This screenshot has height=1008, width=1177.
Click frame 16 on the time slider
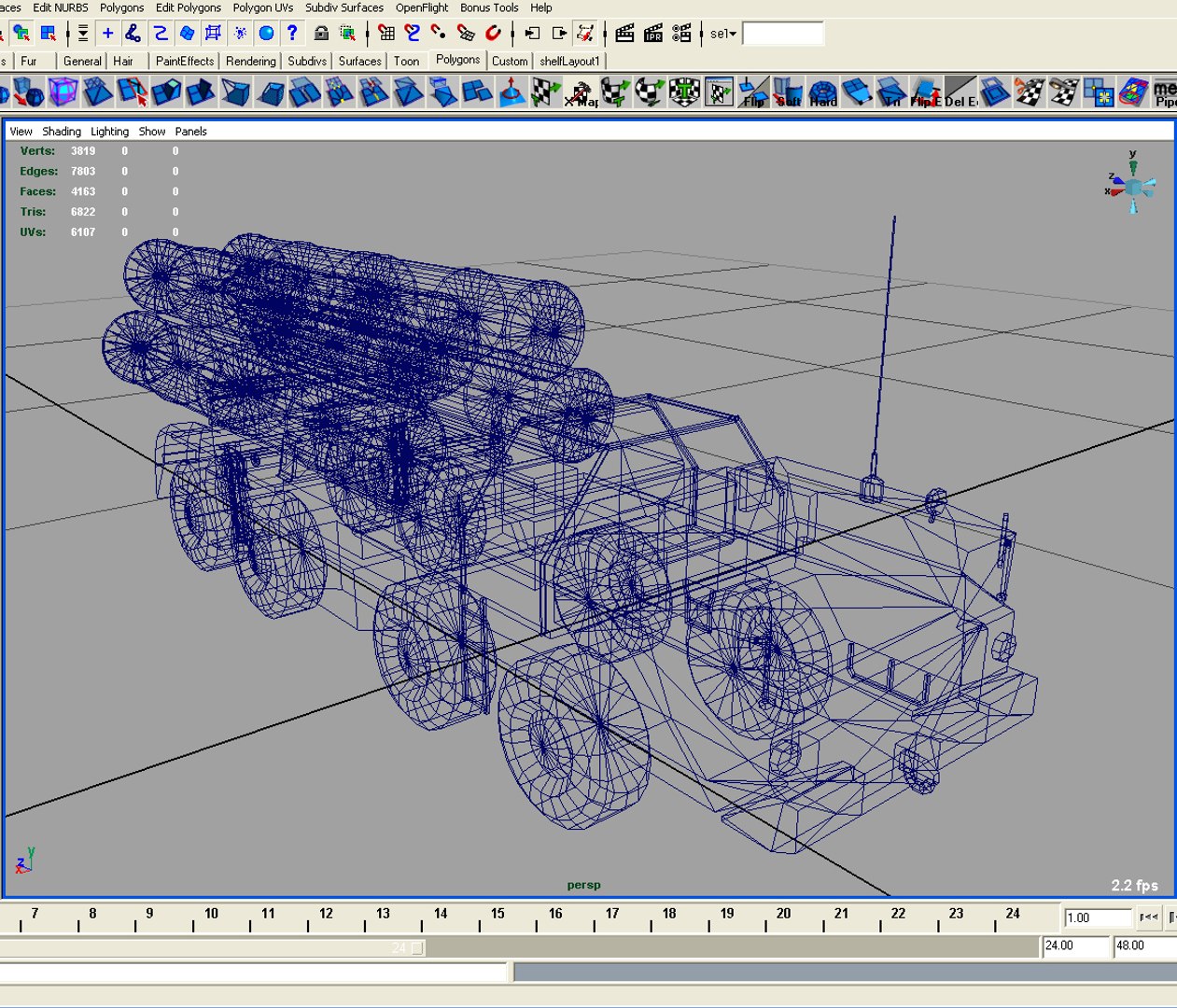point(555,914)
